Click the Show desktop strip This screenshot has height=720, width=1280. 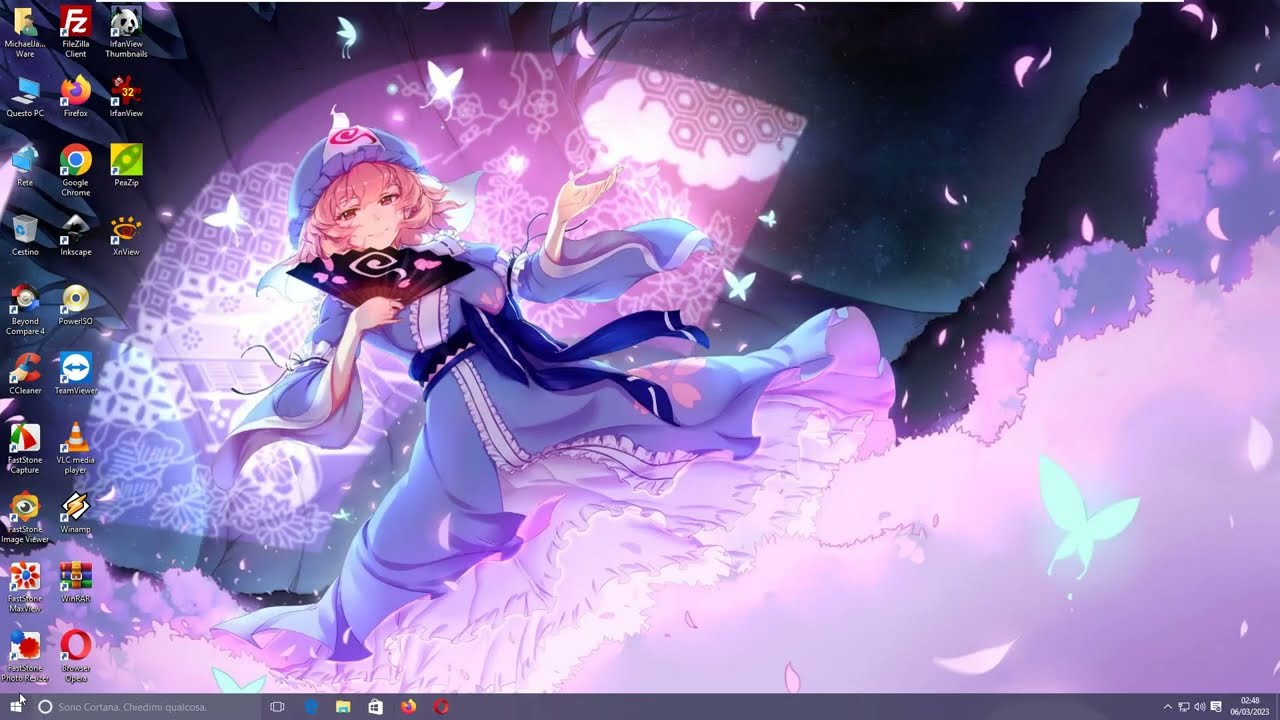[x=1277, y=706]
